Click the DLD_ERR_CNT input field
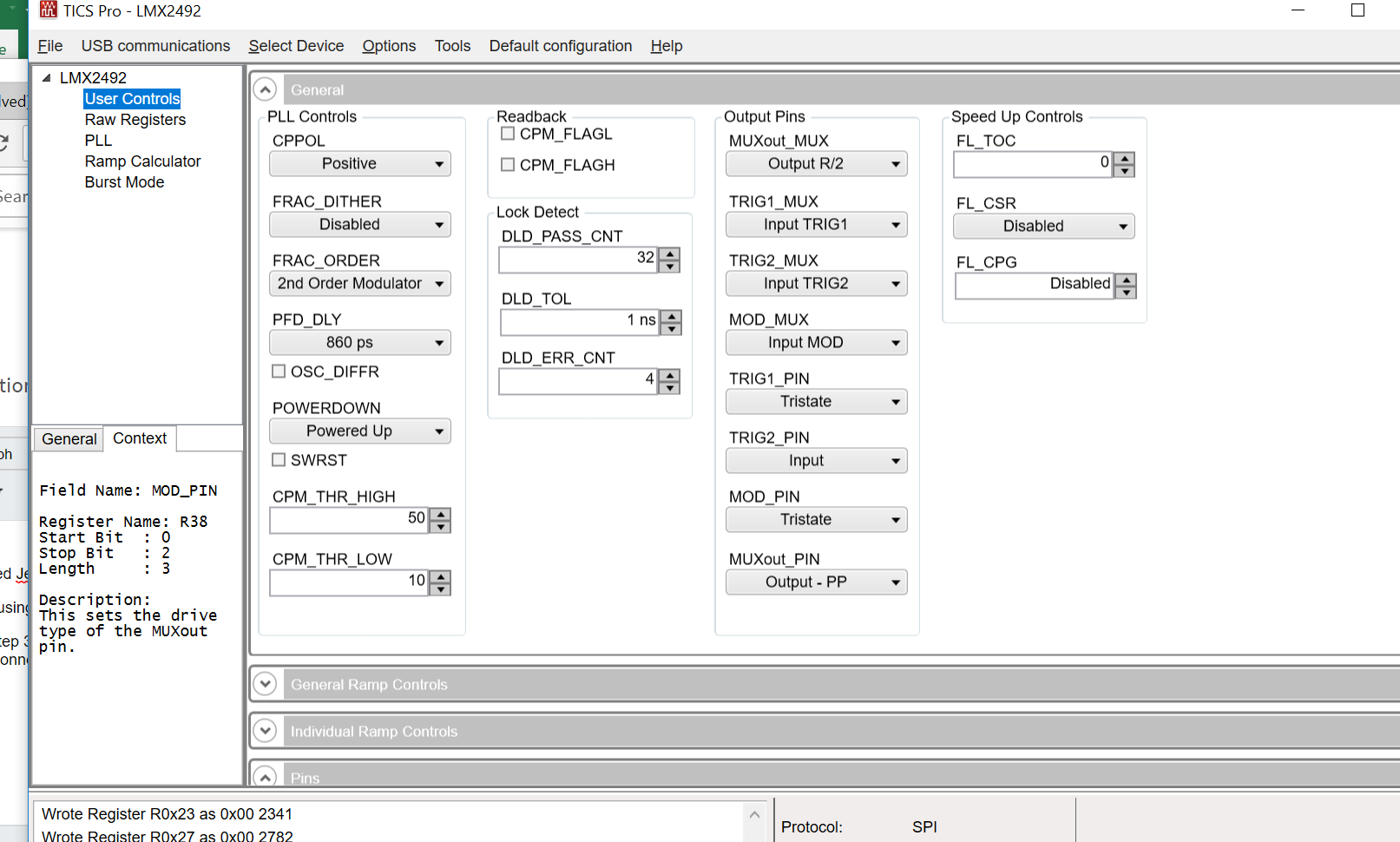This screenshot has width=1400, height=842. click(x=578, y=382)
